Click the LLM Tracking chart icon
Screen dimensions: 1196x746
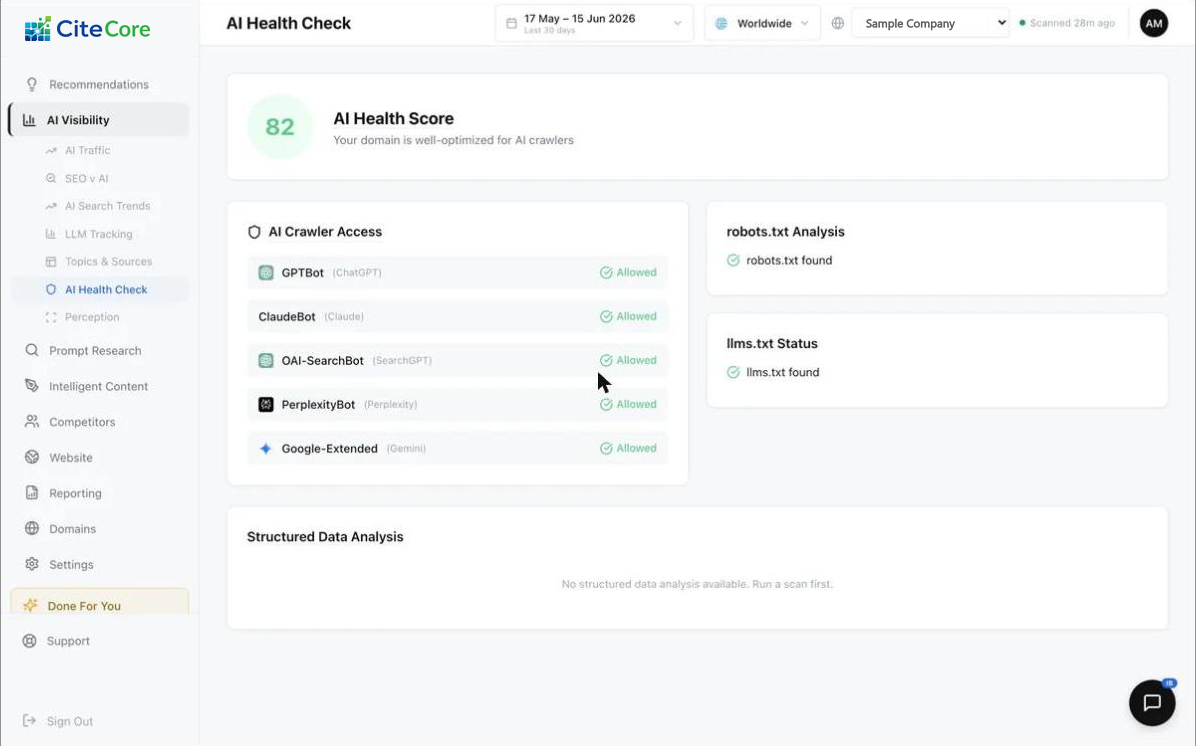pyautogui.click(x=51, y=234)
